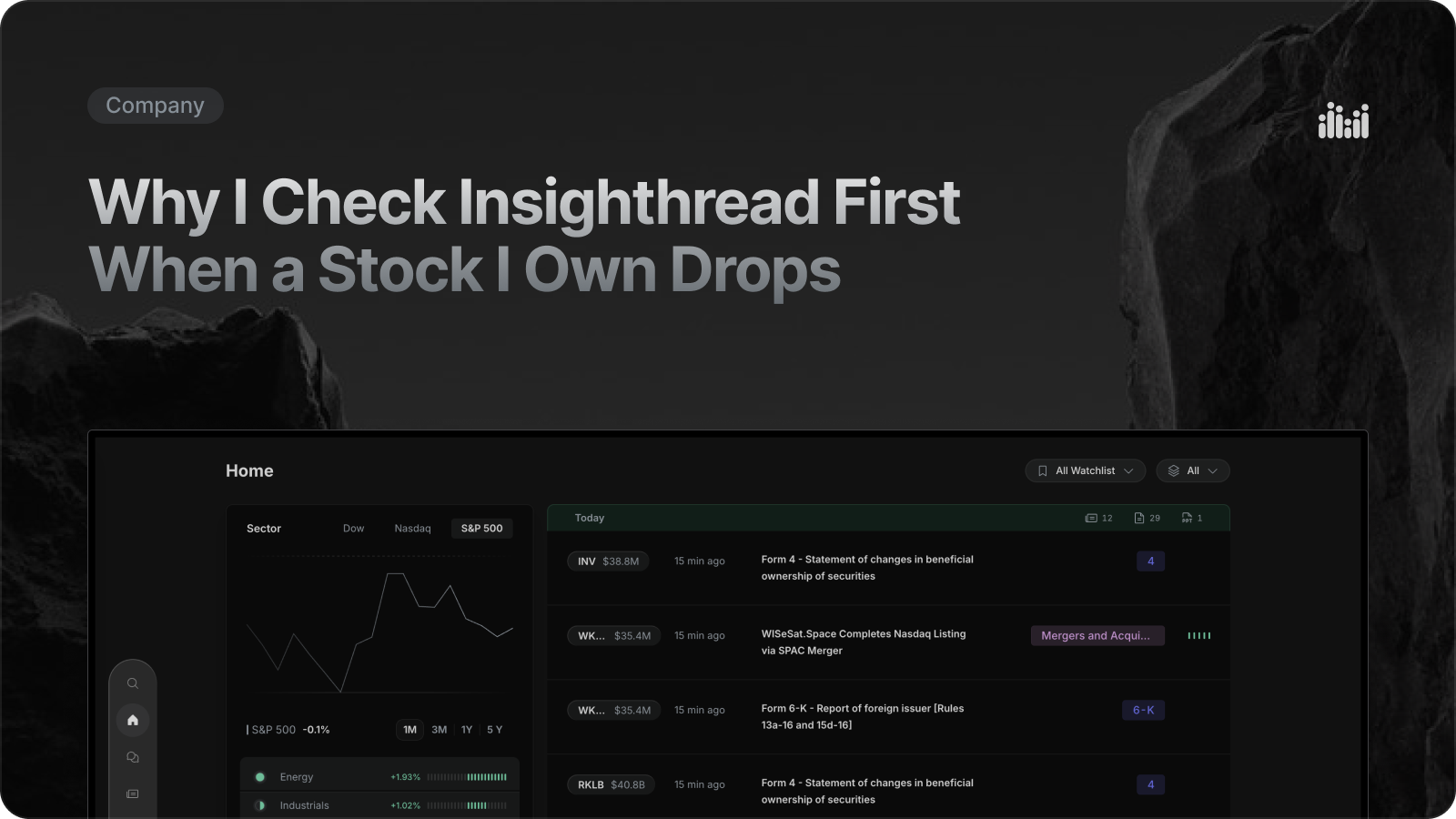
Task: Open INV Form 4 statement headline
Action: (x=867, y=568)
